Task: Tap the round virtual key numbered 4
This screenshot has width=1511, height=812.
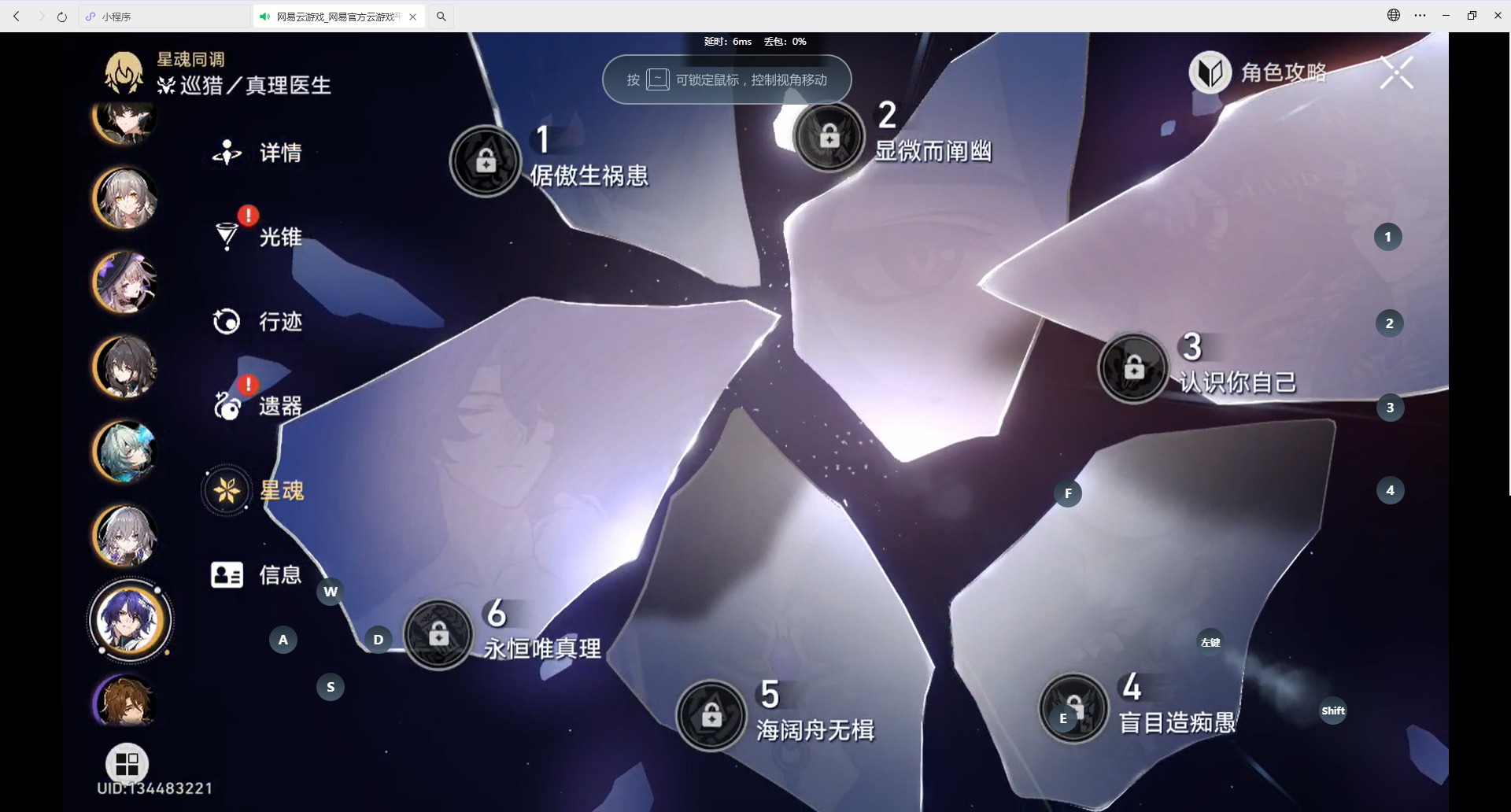Action: click(x=1391, y=490)
